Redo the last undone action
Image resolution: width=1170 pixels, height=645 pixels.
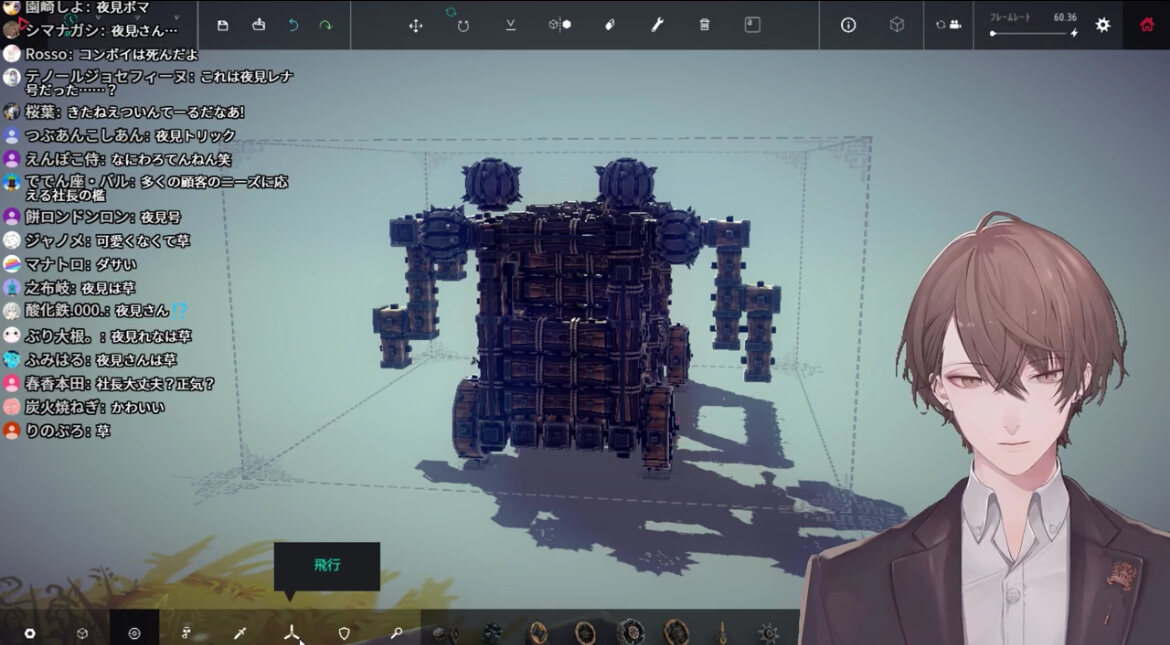click(326, 25)
